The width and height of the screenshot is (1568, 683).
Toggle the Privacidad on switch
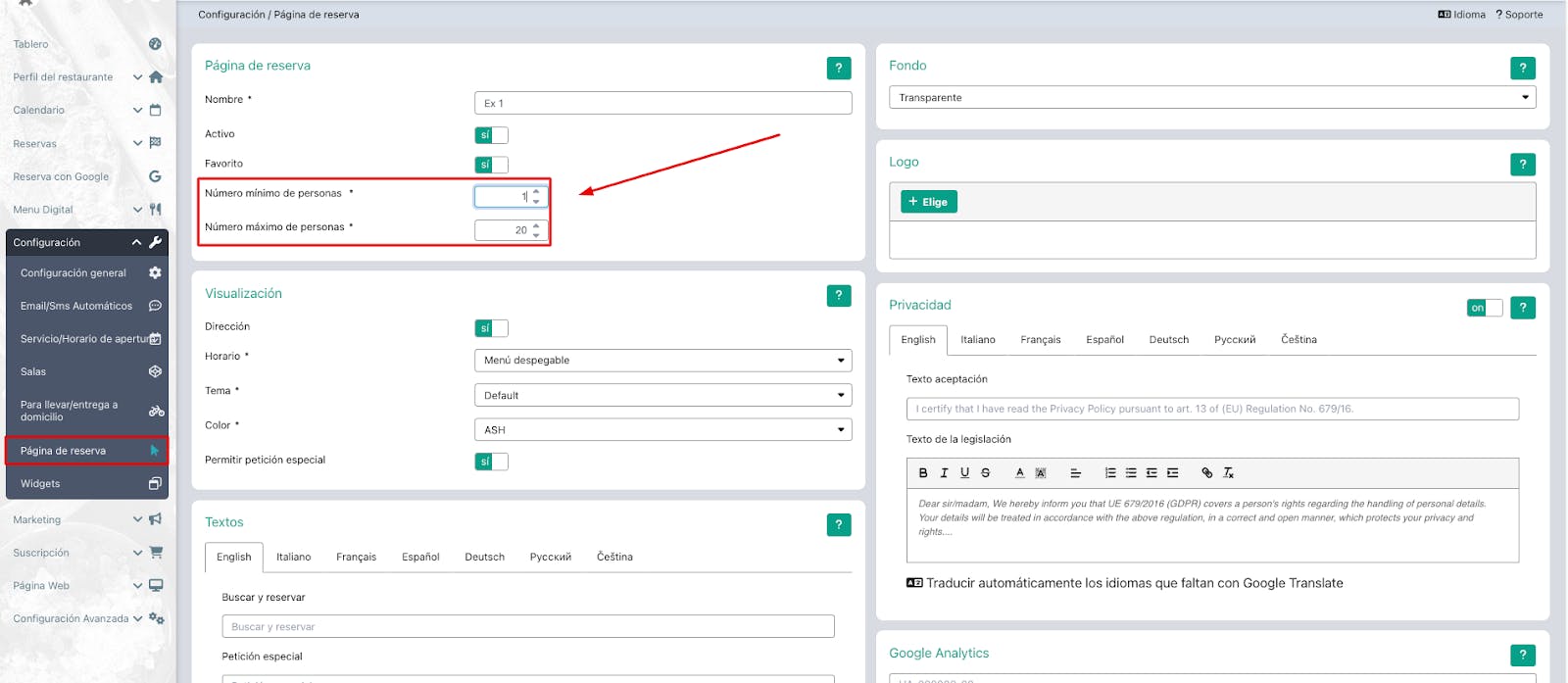tap(1485, 308)
